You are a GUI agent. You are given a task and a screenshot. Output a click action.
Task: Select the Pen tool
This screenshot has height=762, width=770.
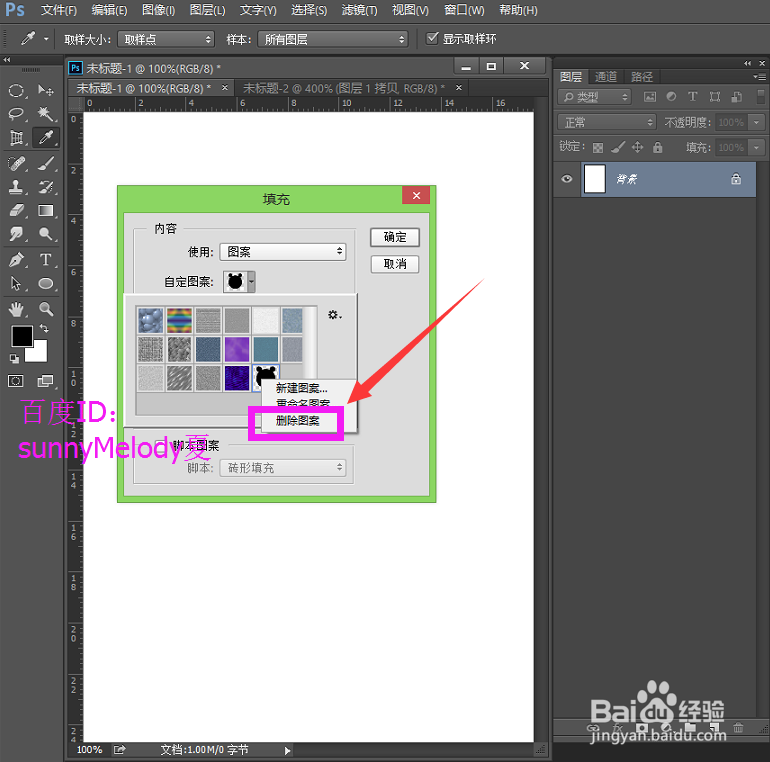[x=16, y=260]
